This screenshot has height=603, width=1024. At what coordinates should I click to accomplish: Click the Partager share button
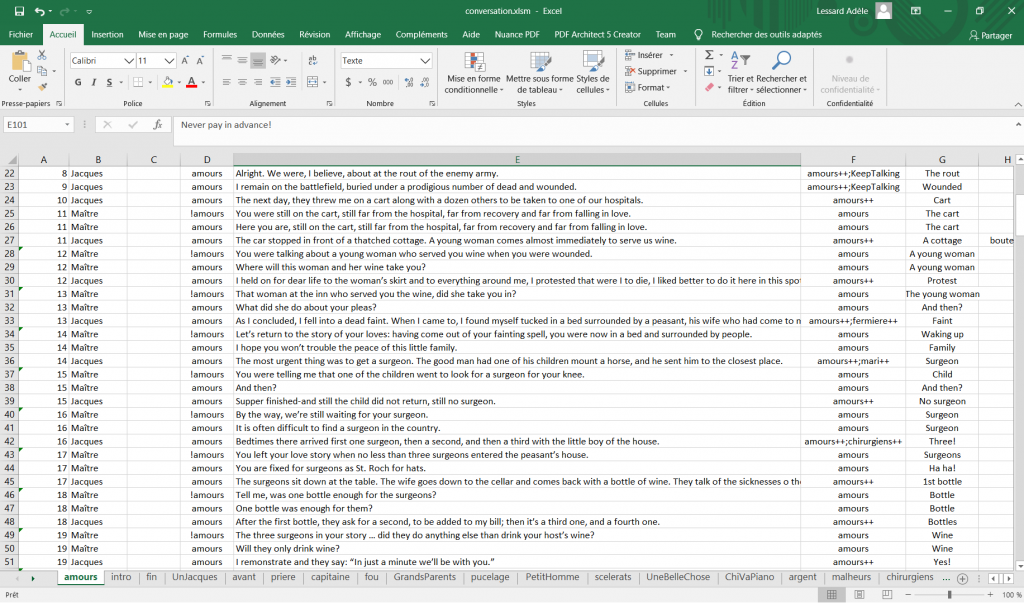click(990, 35)
